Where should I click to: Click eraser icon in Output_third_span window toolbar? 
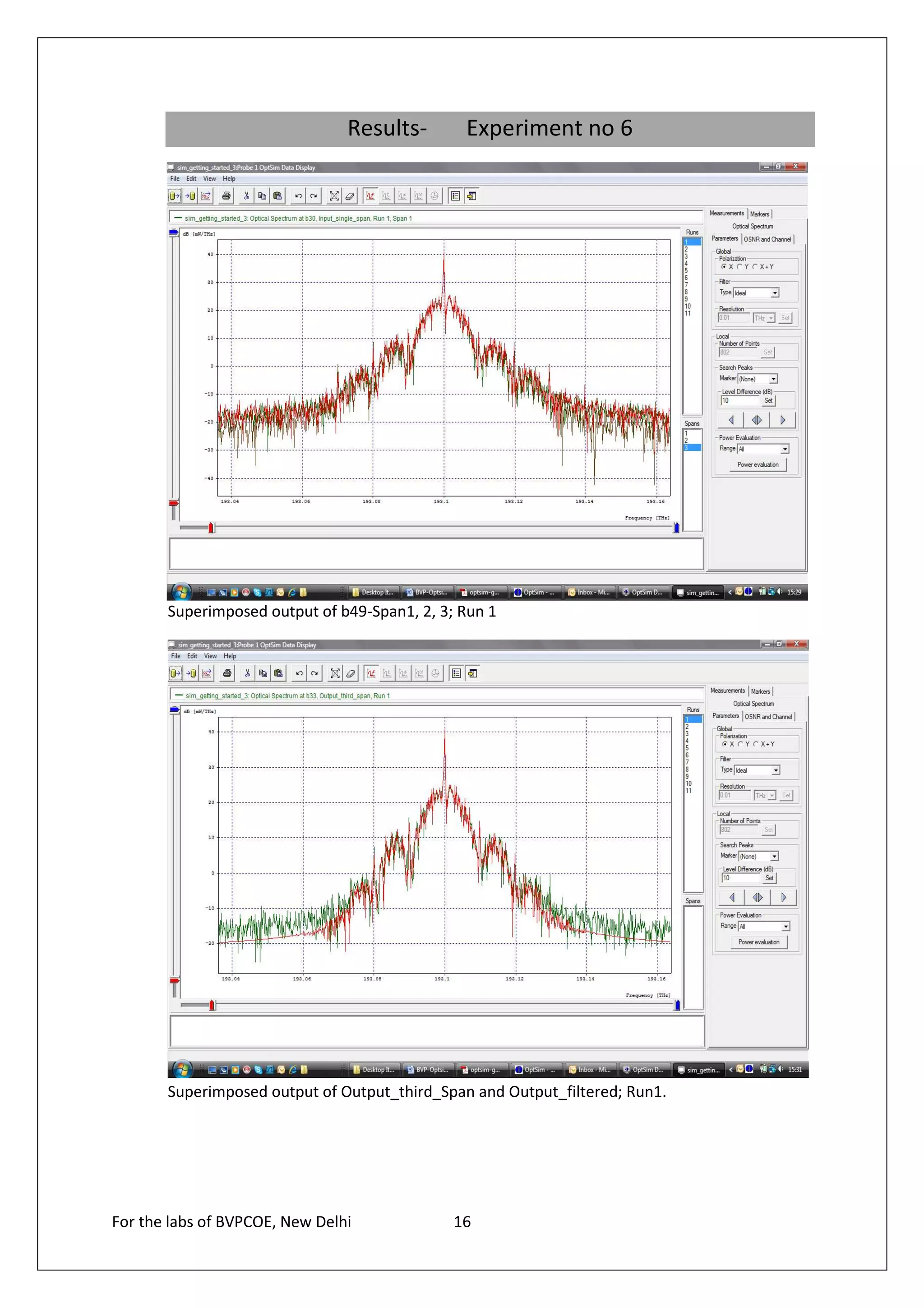[351, 673]
